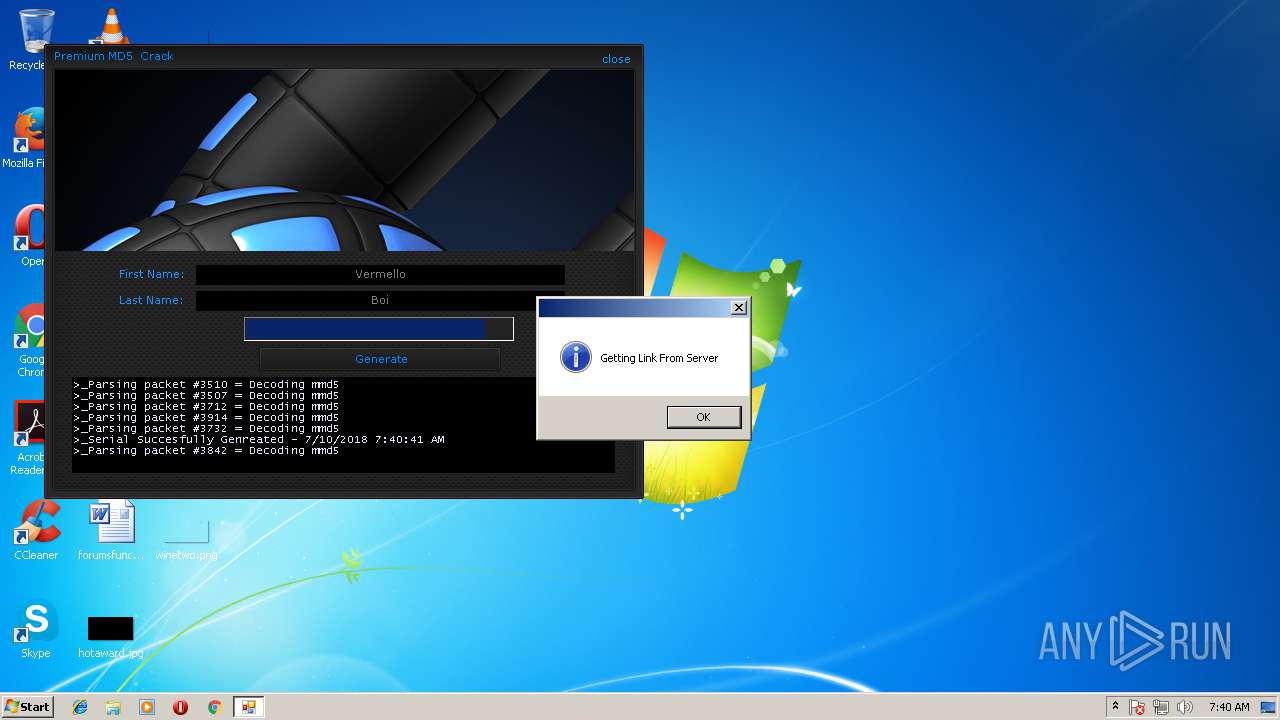Click OK in the Getting Link dialog

pyautogui.click(x=704, y=417)
